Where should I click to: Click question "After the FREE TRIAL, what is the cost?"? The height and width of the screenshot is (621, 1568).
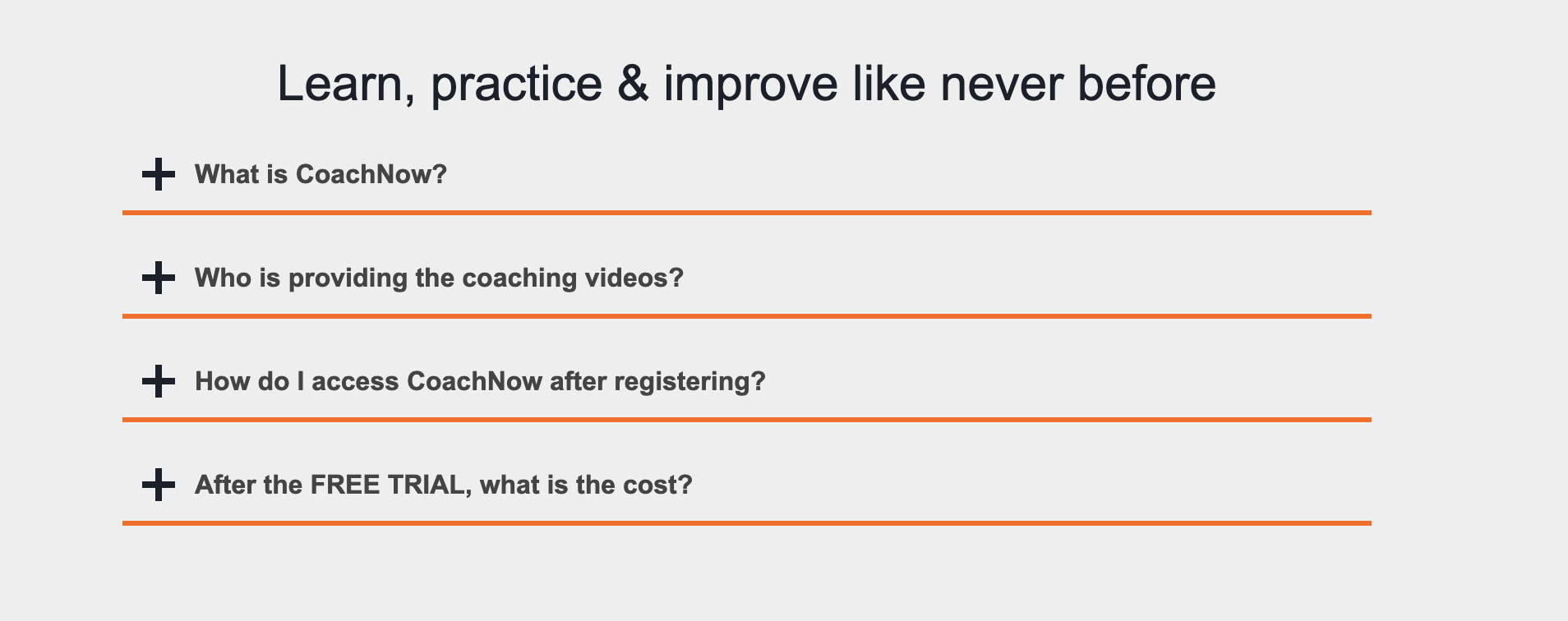444,485
